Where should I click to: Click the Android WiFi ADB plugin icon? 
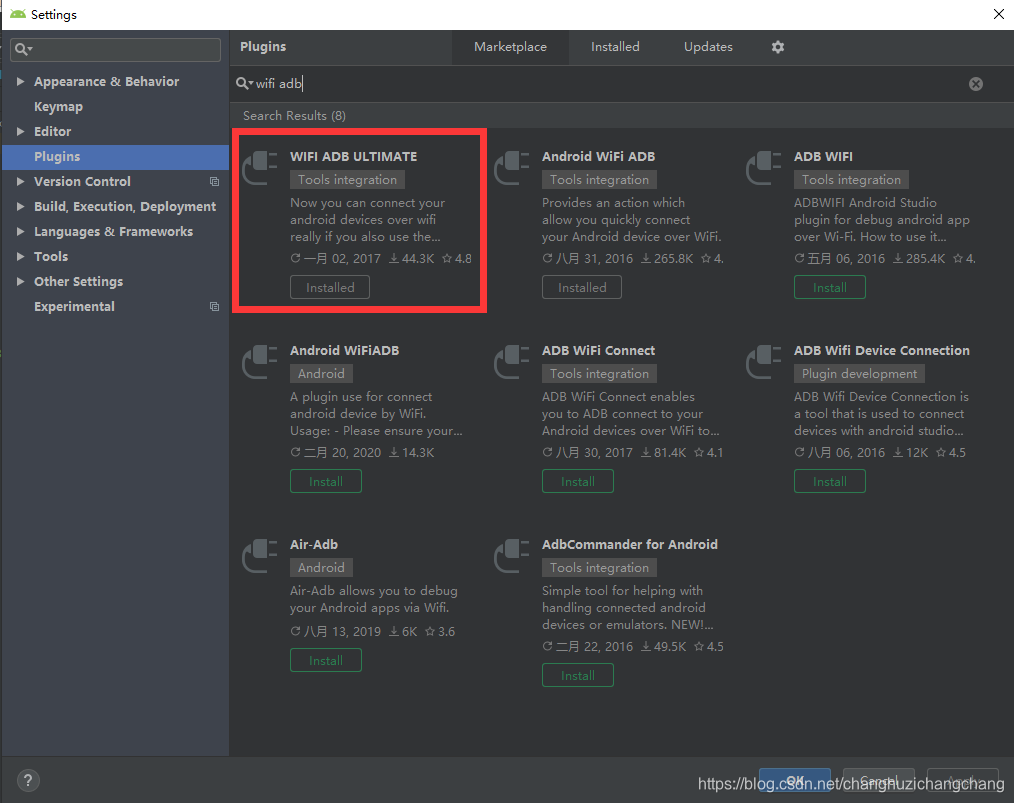512,168
